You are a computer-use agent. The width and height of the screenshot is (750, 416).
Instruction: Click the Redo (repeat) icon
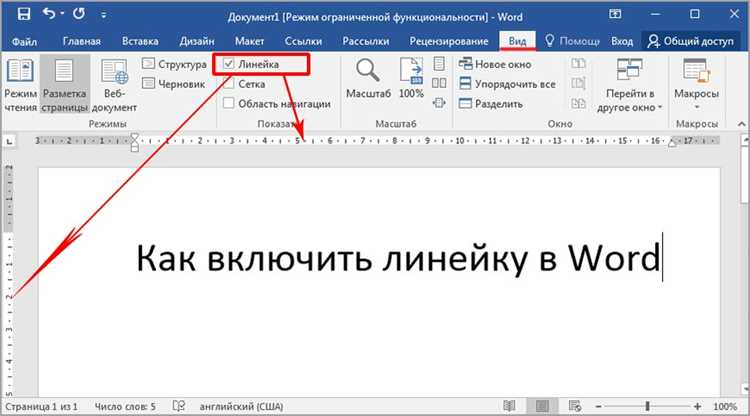pyautogui.click(x=79, y=14)
